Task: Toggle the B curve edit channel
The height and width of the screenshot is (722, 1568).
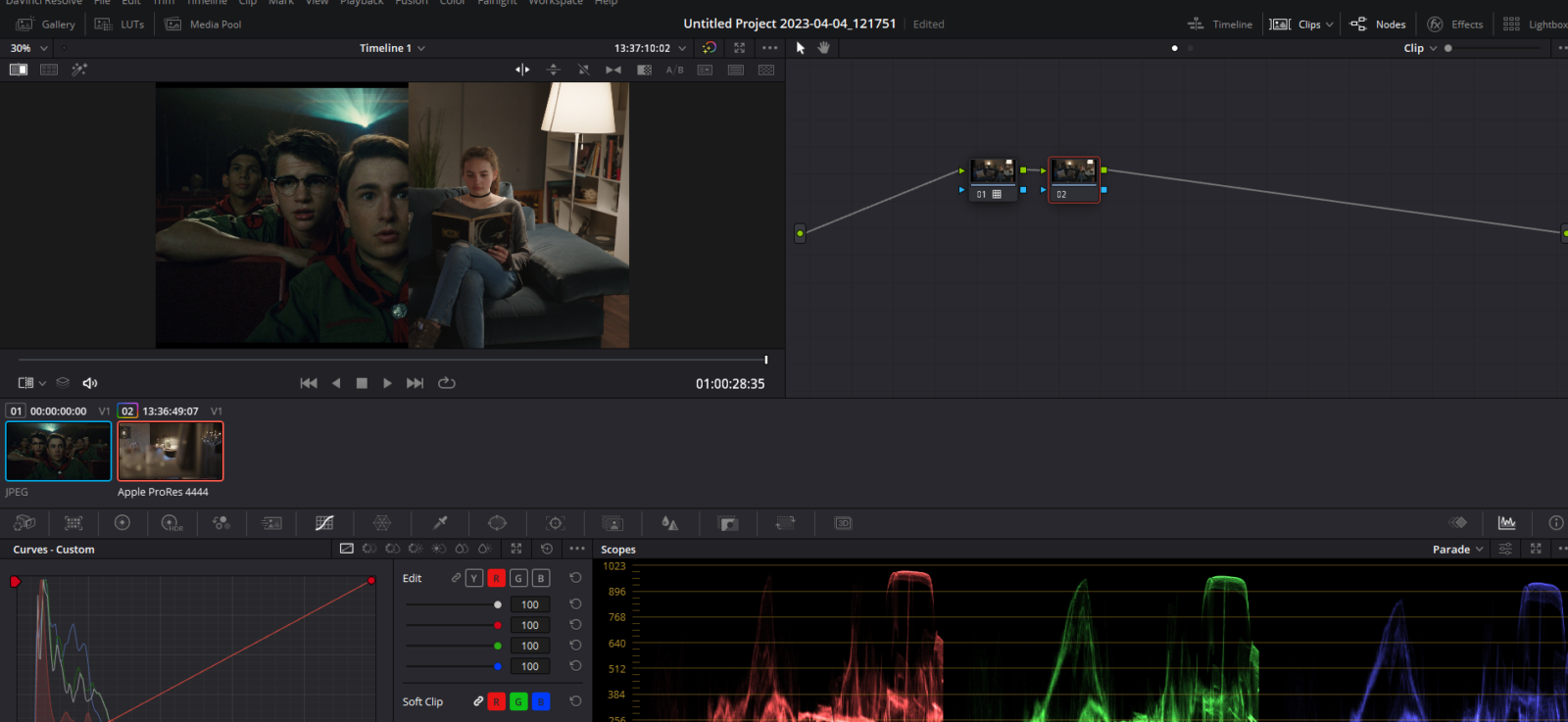Action: click(541, 578)
